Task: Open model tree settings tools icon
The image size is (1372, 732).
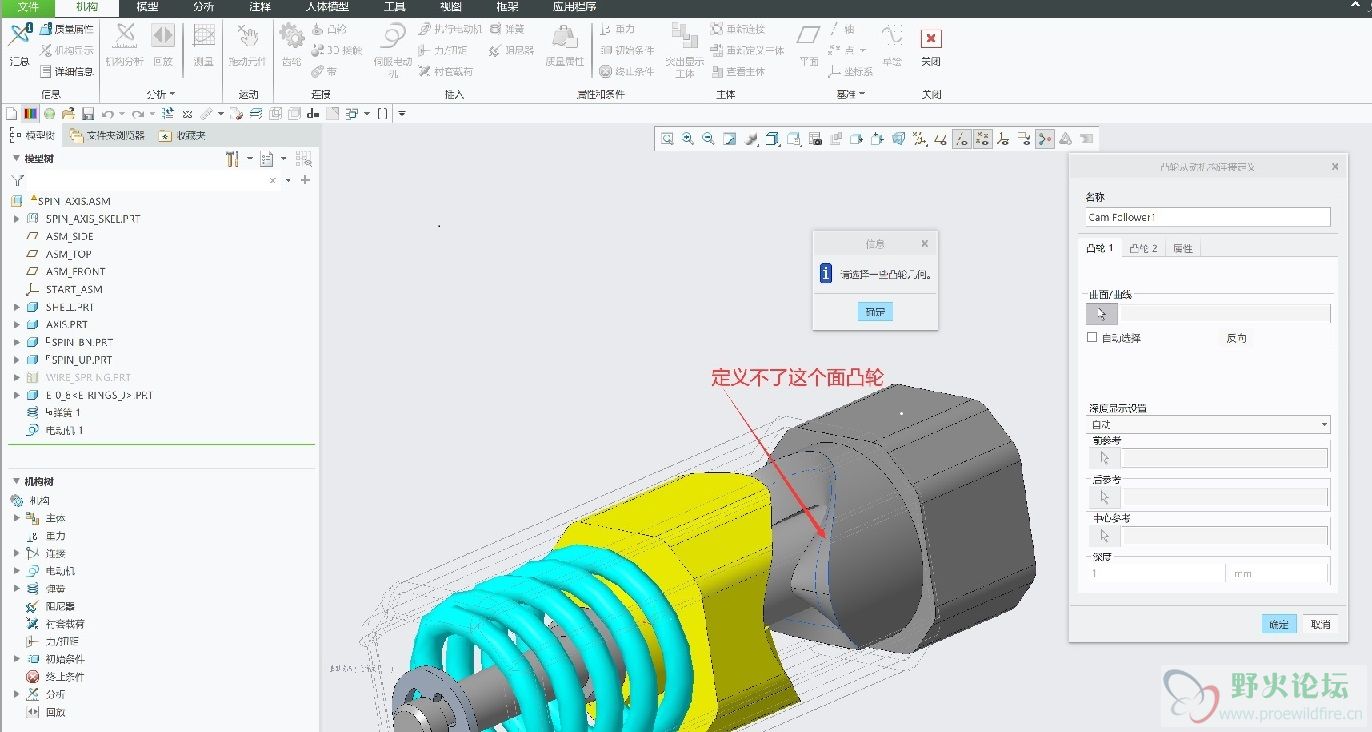Action: pos(233,159)
